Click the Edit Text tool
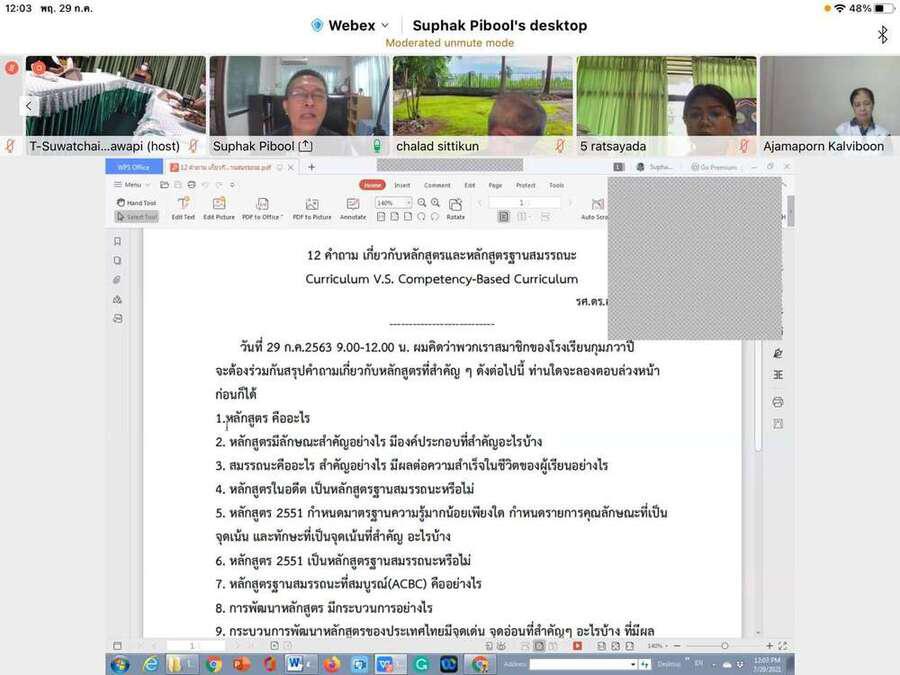This screenshot has height=675, width=900. pyautogui.click(x=183, y=208)
